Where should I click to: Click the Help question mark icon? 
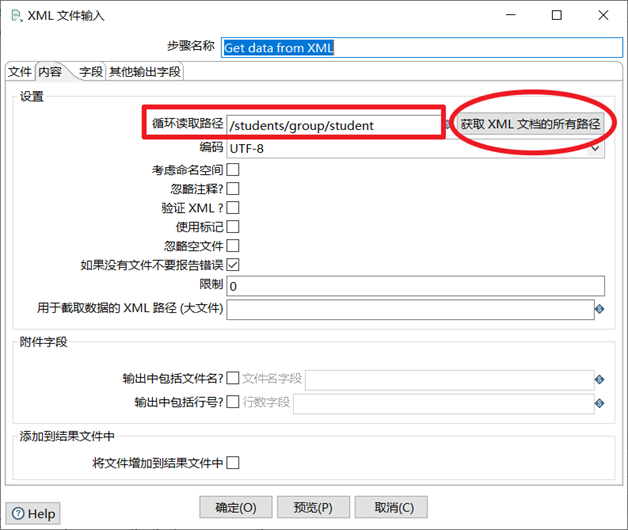coord(18,513)
